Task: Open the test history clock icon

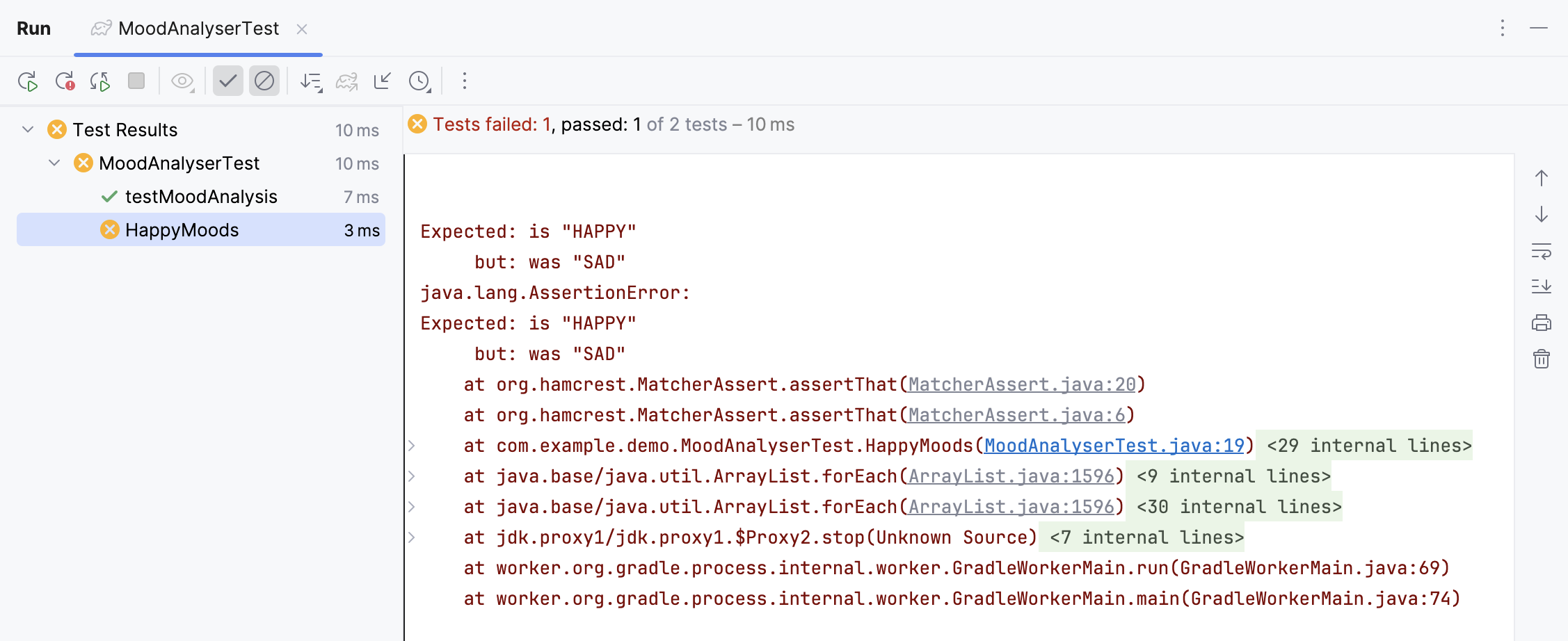Action: (419, 81)
